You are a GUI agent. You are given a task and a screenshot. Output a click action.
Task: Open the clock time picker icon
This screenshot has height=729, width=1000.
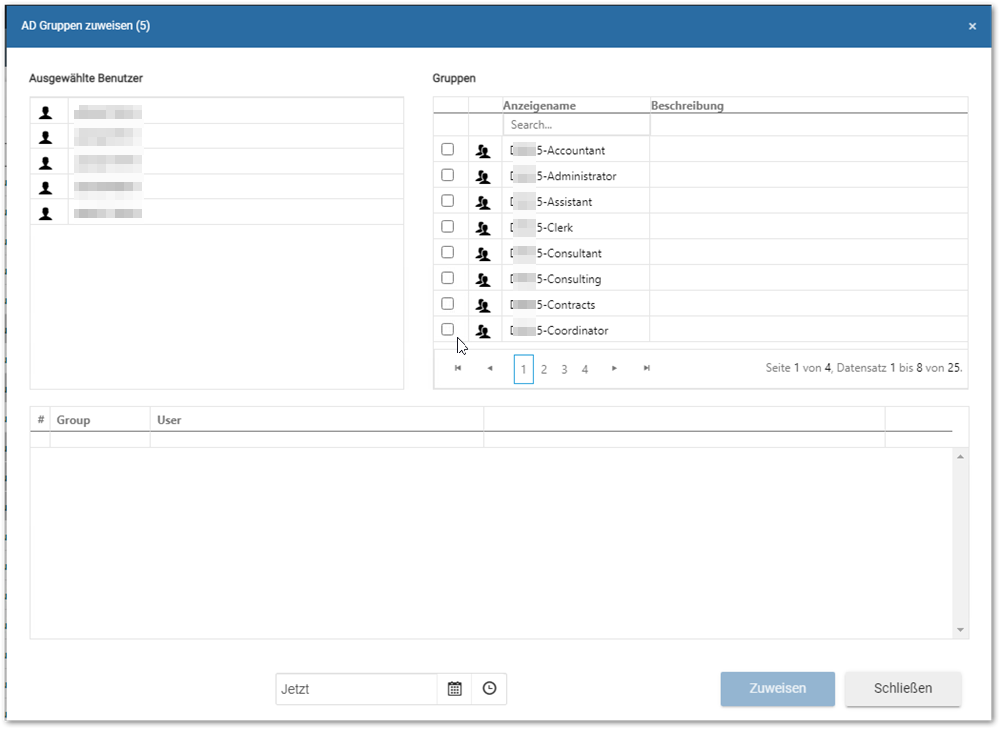tap(489, 689)
